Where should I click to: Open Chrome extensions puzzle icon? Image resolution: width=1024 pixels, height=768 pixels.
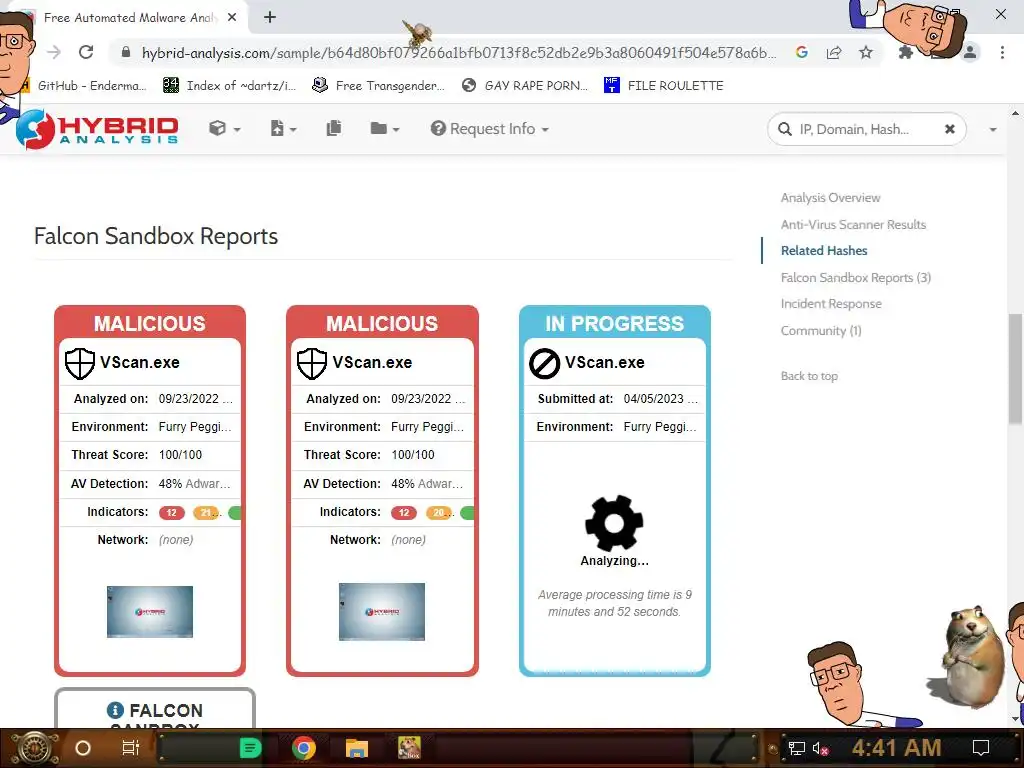(x=906, y=52)
